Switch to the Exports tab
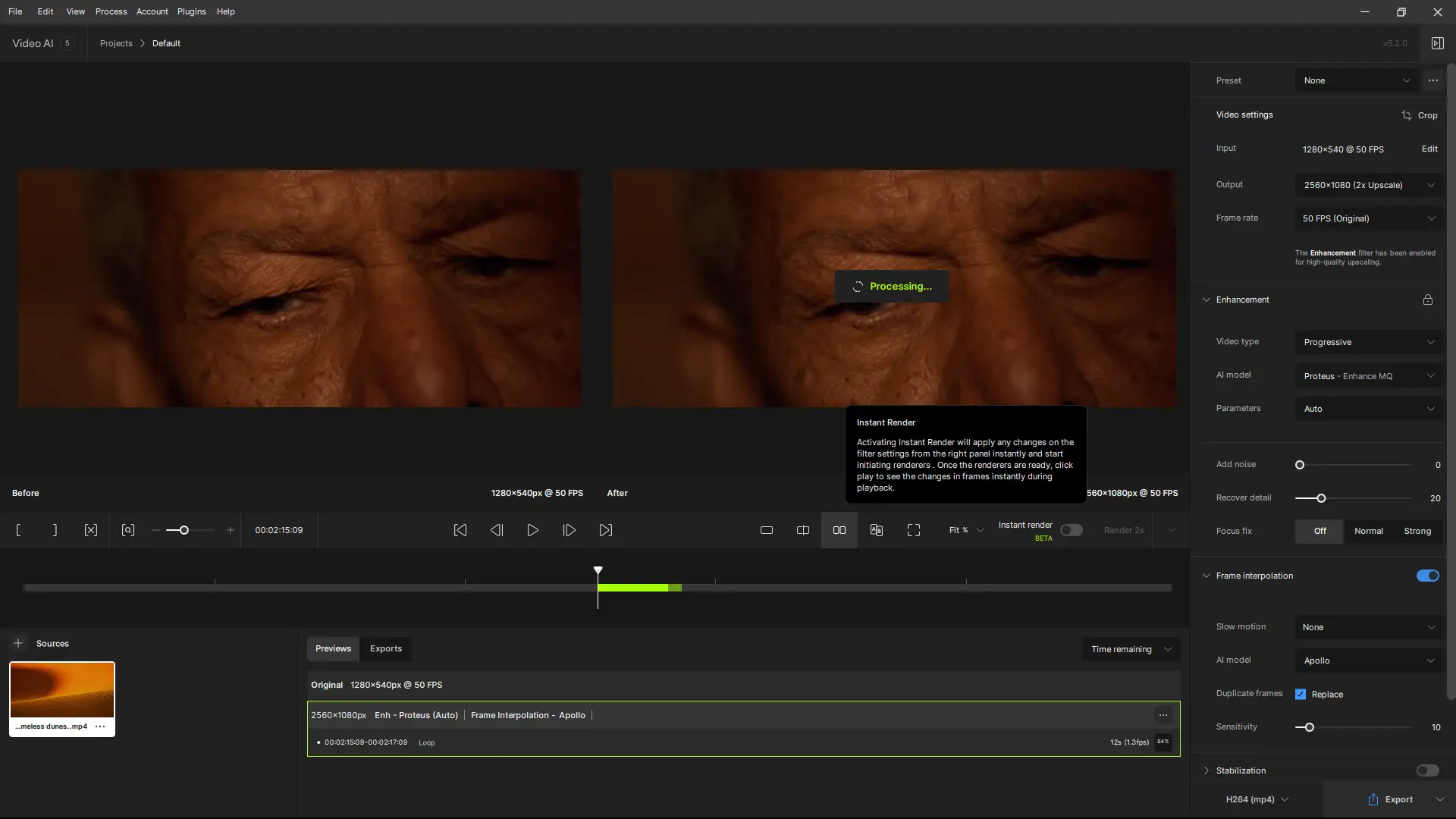 pyautogui.click(x=386, y=648)
